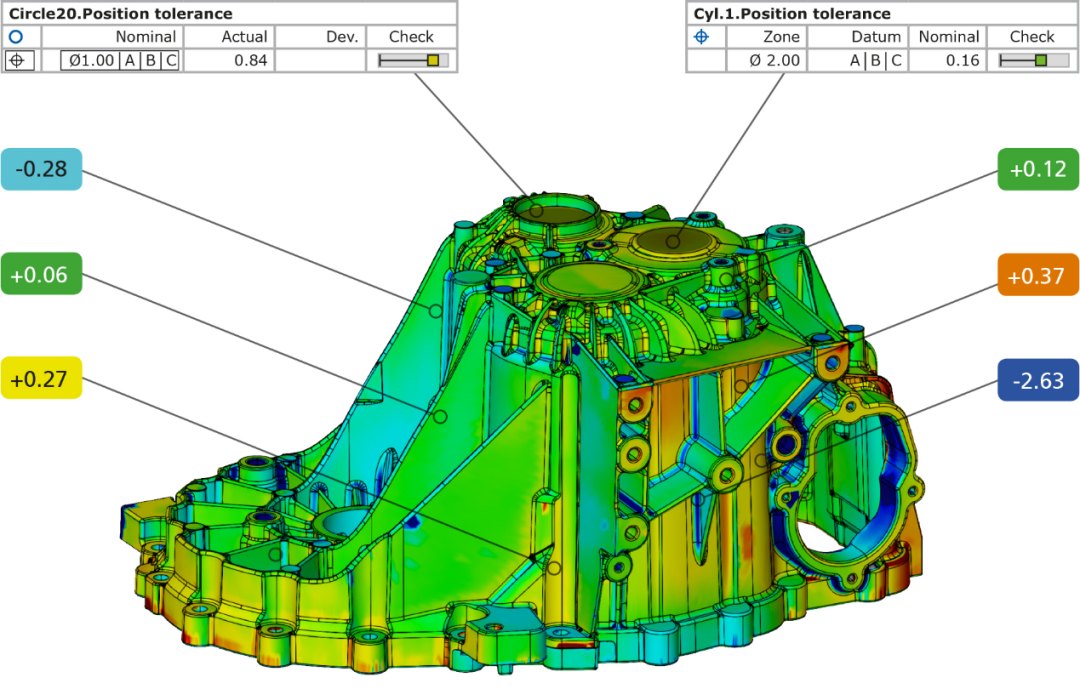The image size is (1080, 689).
Task: Click the Check header in Cyl.1 table
Action: tap(1032, 37)
